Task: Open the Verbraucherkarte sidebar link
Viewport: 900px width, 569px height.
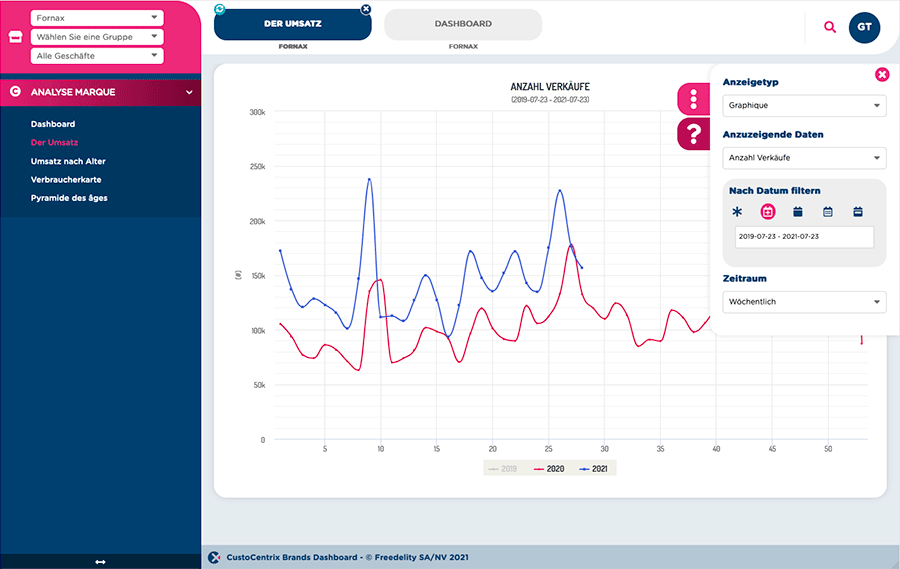Action: point(66,180)
